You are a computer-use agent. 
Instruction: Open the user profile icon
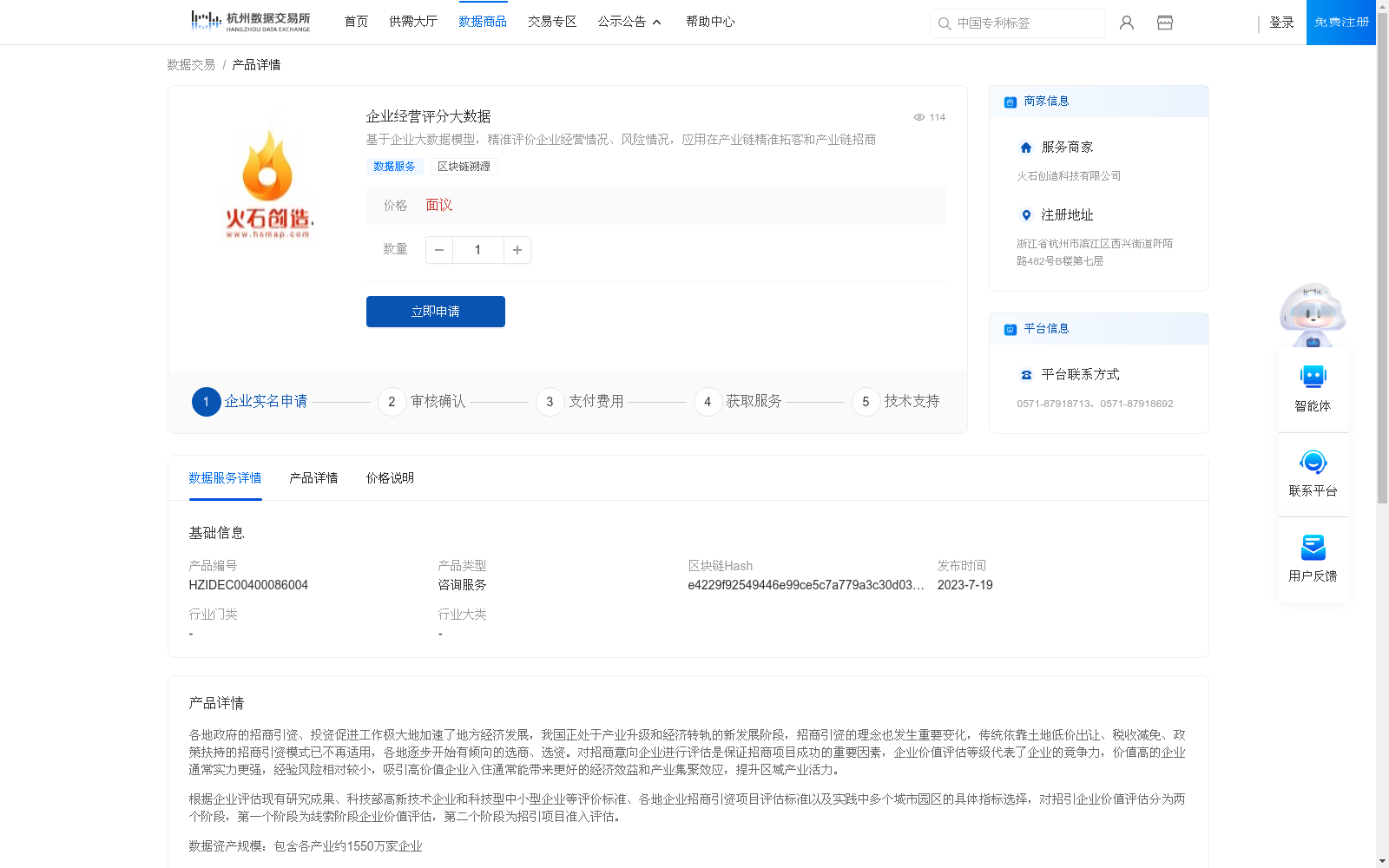(x=1127, y=23)
